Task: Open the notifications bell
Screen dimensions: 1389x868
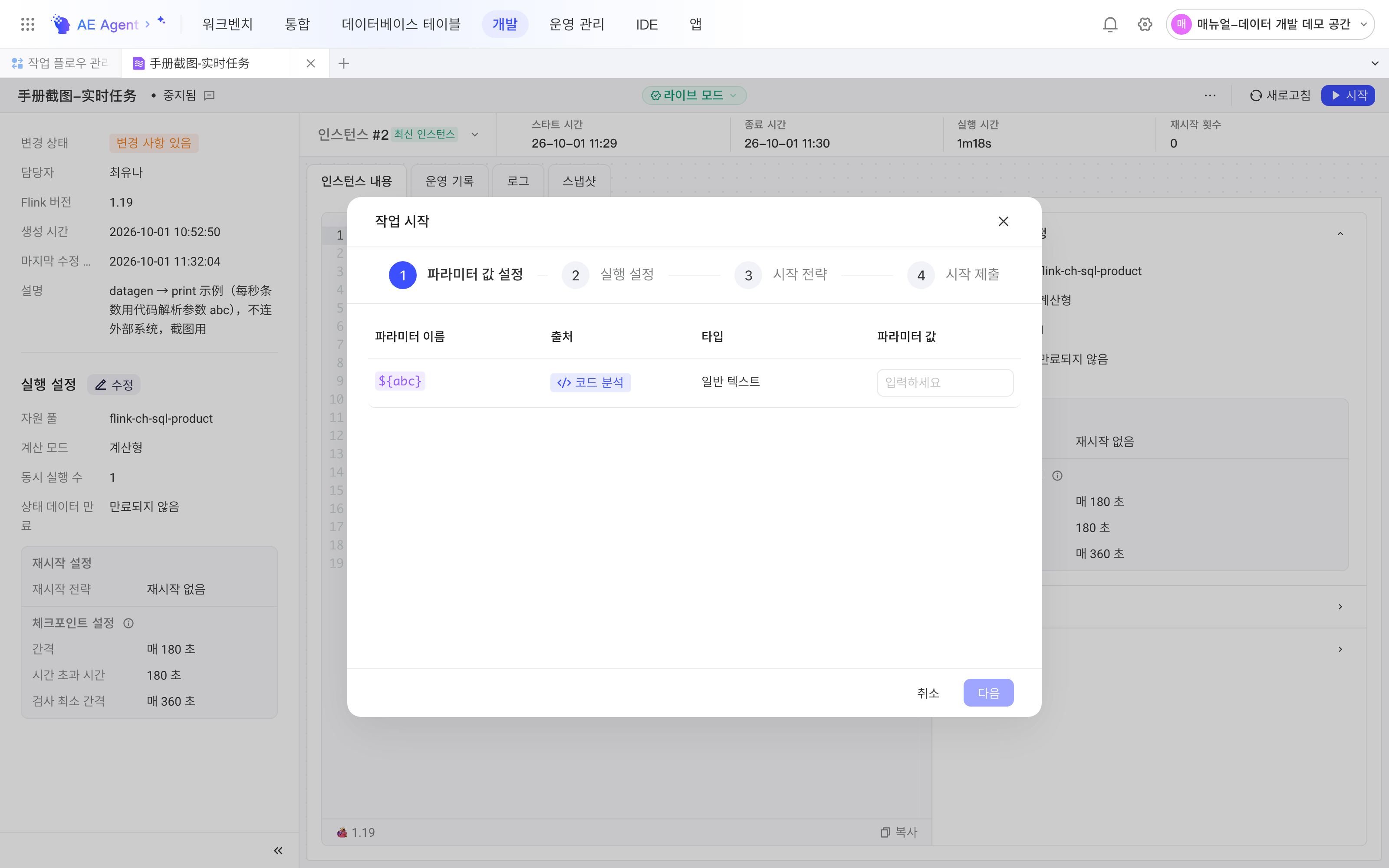Action: pyautogui.click(x=1110, y=24)
